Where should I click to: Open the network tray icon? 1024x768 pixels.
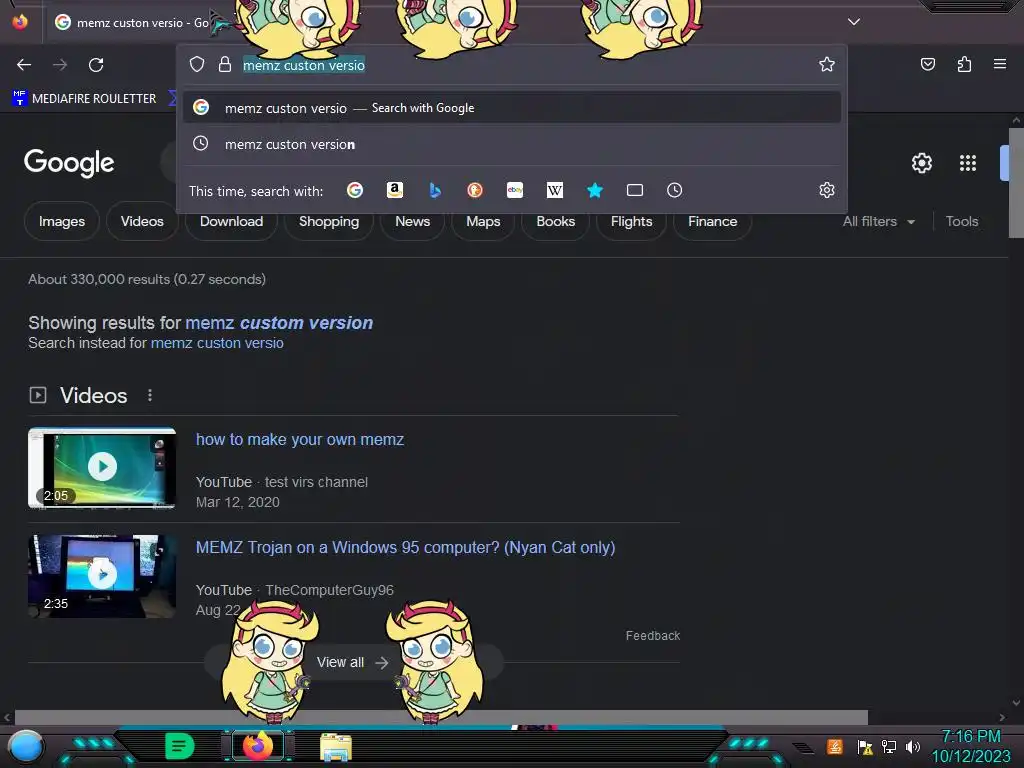[889, 746]
